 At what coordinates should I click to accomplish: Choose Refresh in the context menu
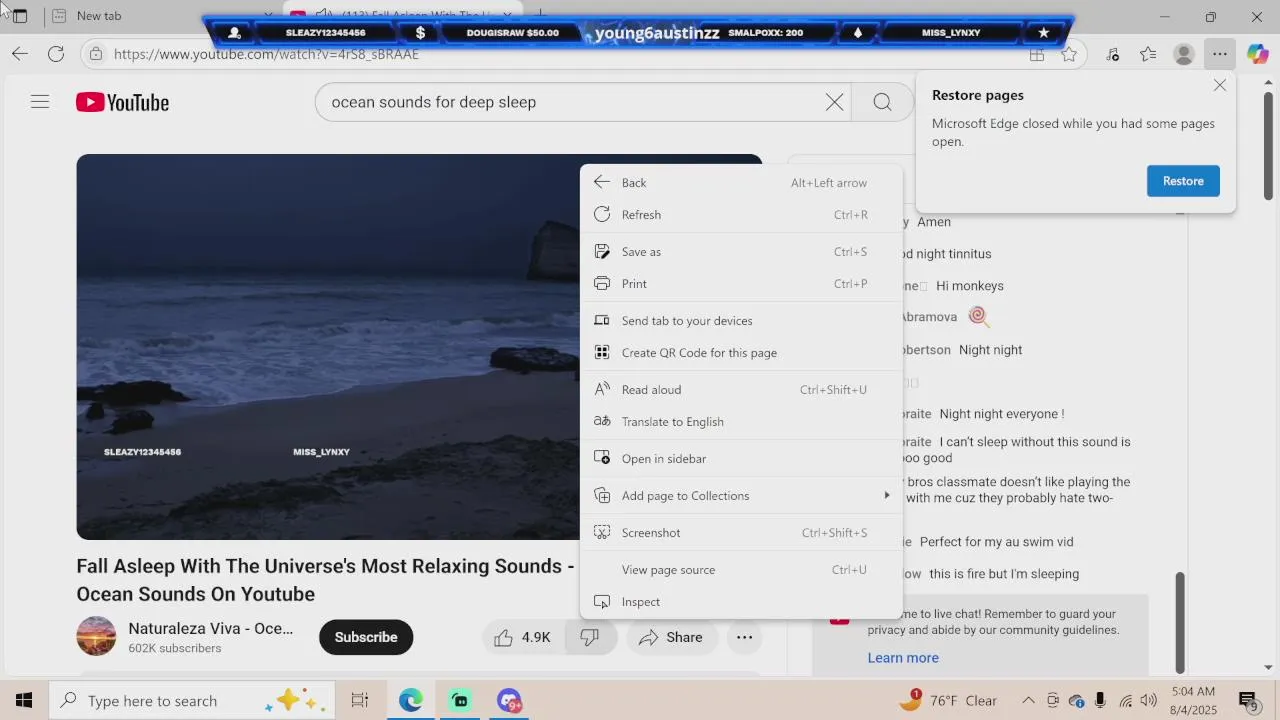[x=741, y=214]
